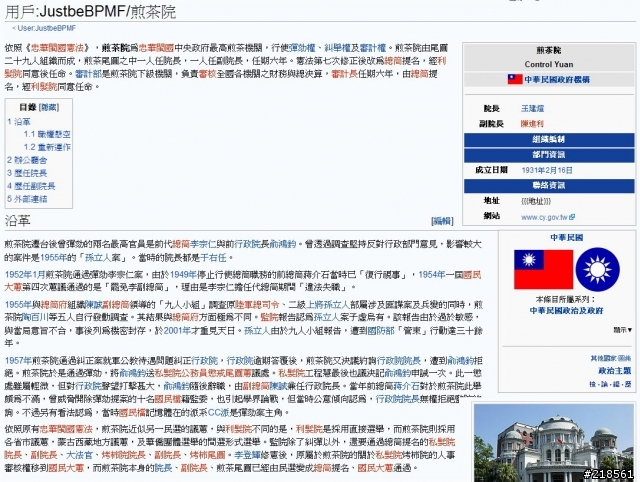Click [編輯] beside the 沿革 heading
The width and height of the screenshot is (640, 482).
[442, 221]
